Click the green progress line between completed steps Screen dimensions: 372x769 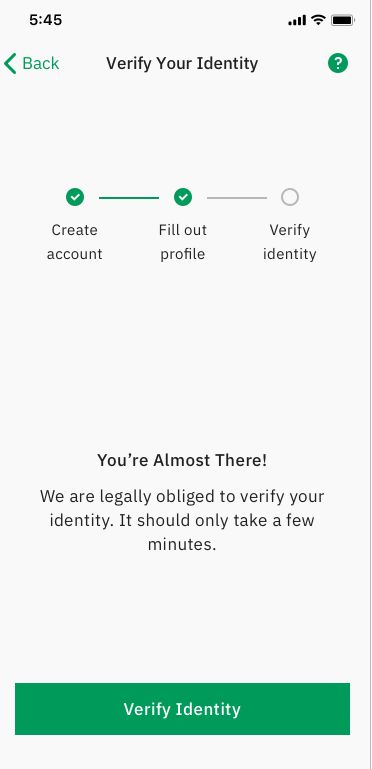tap(129, 198)
